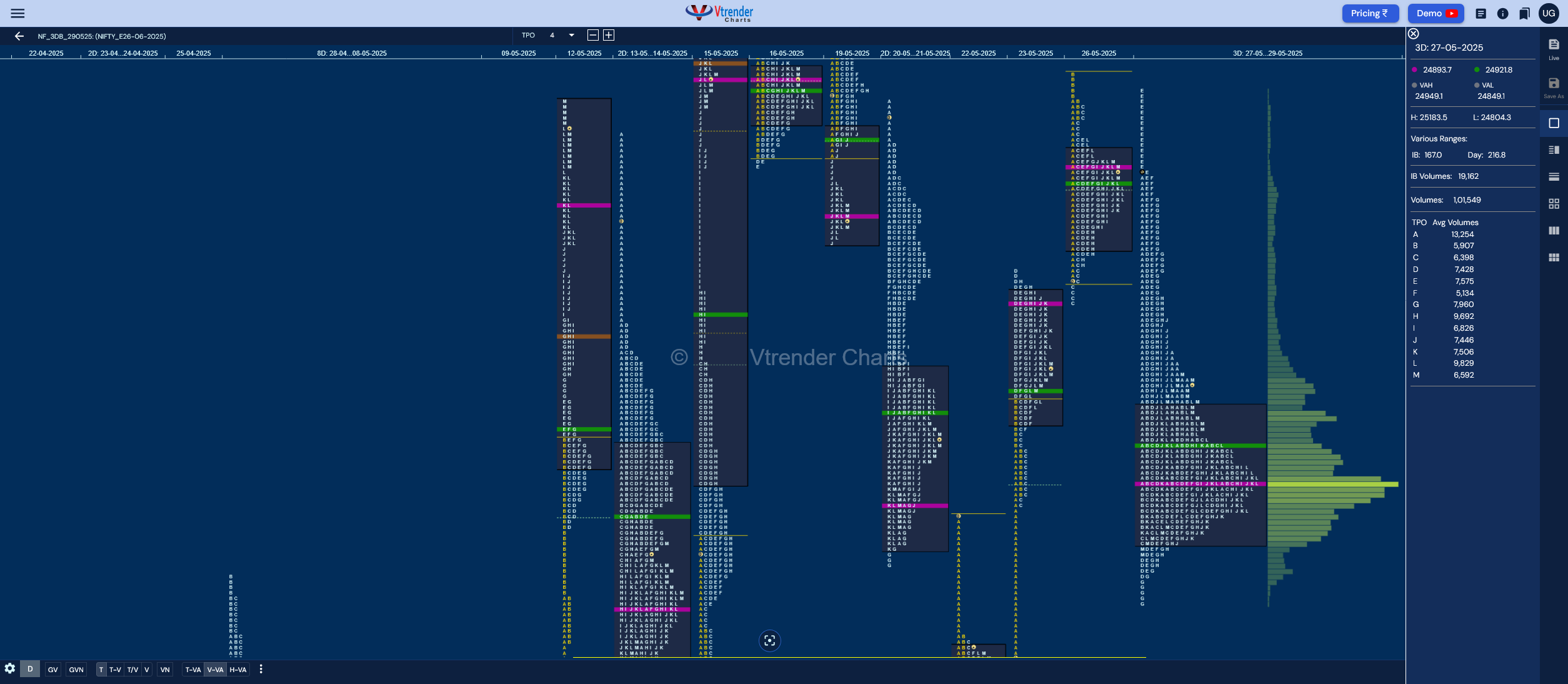Open the bookmarks icon in header
Screen dimensions: 1568x684
(1524, 13)
